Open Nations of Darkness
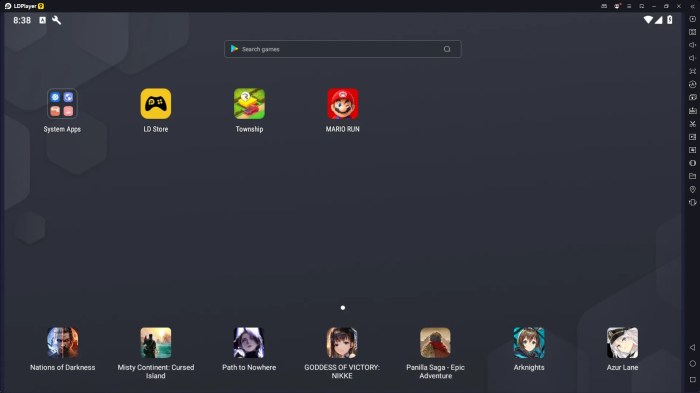 pos(62,343)
